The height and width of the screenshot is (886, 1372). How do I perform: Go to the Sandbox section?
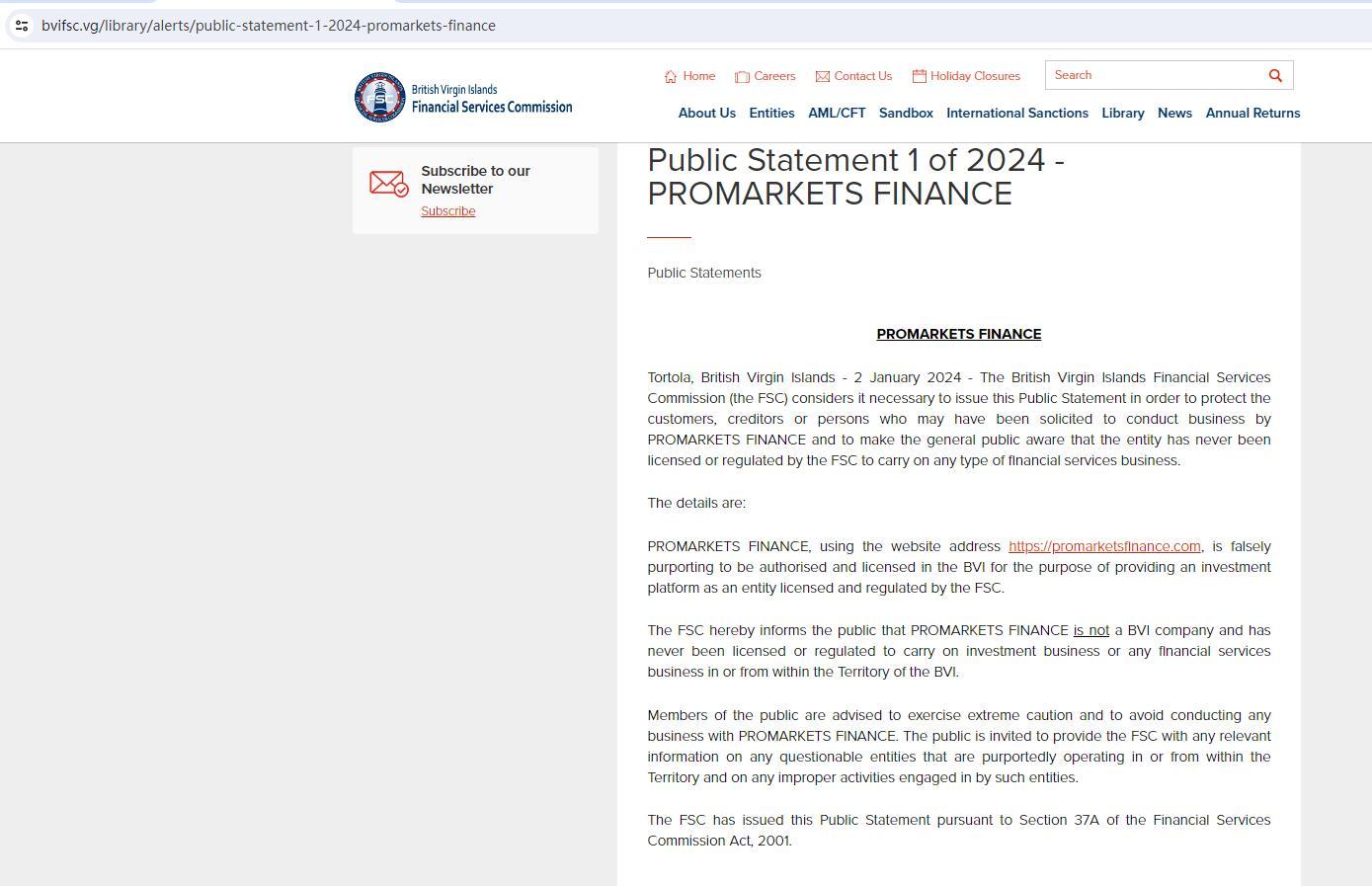coord(906,113)
